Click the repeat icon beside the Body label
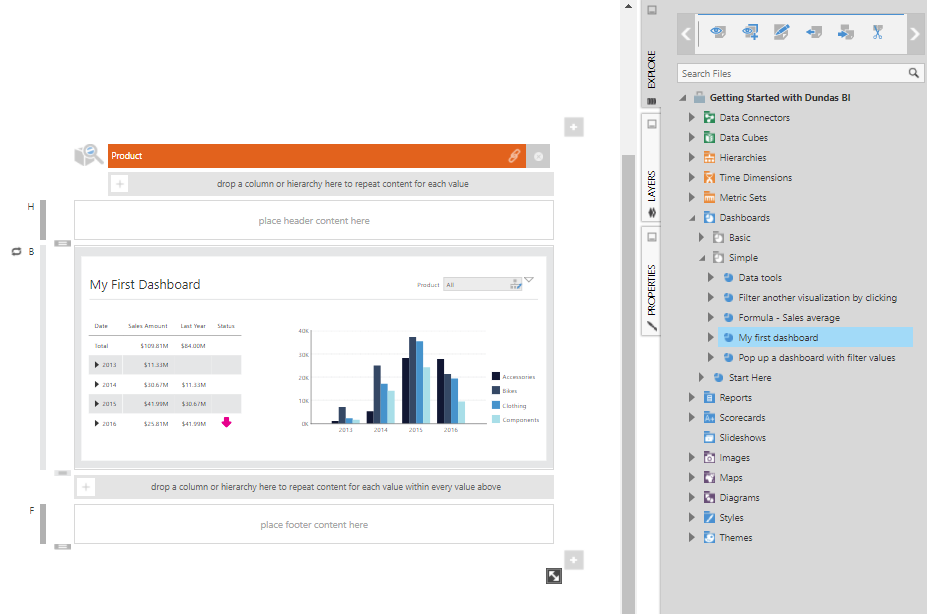Screen dimensions: 927x614 [14, 252]
